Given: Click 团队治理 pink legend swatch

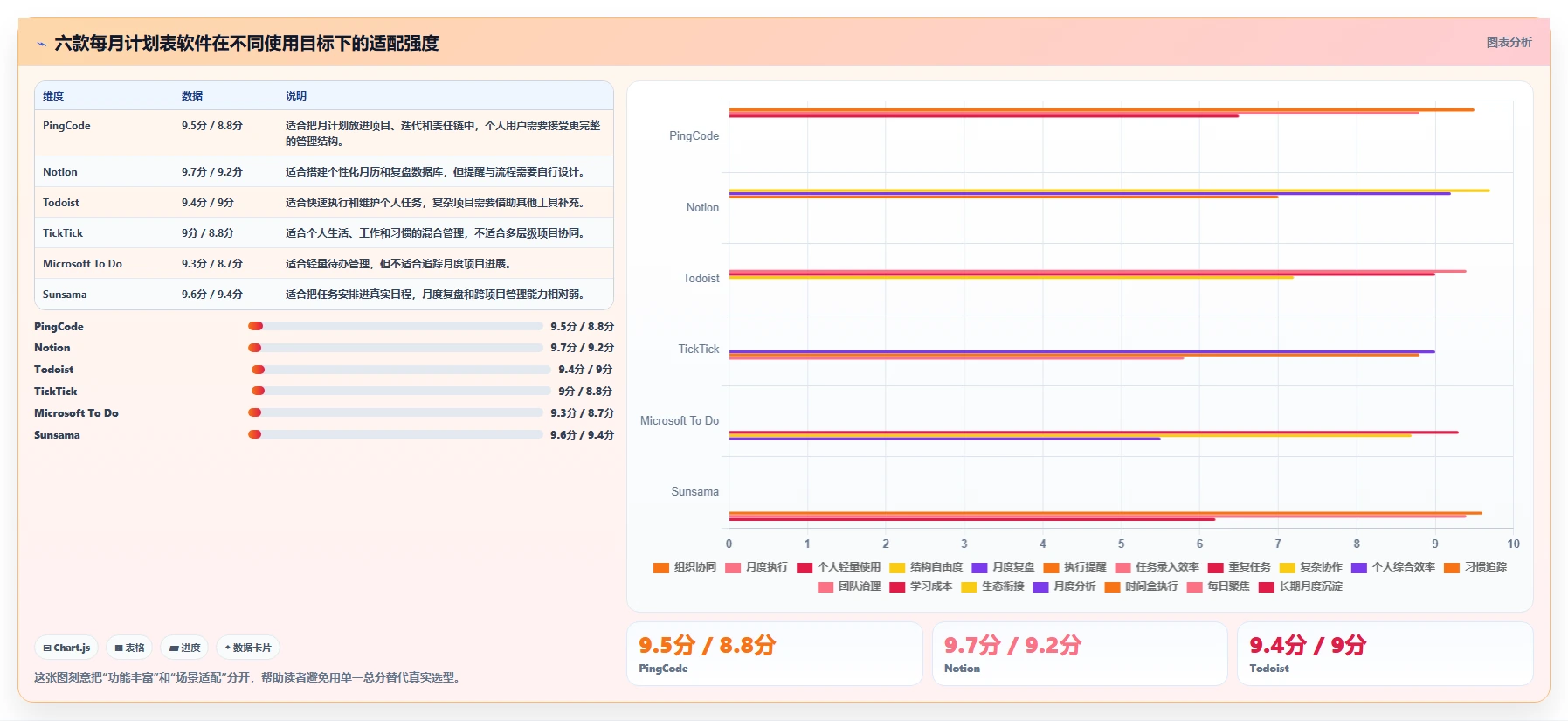Looking at the screenshot, I should [x=825, y=586].
